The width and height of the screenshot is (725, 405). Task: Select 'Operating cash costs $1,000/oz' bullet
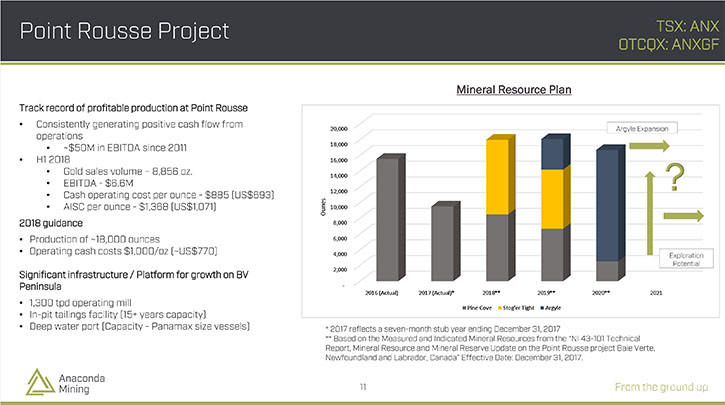(x=123, y=251)
